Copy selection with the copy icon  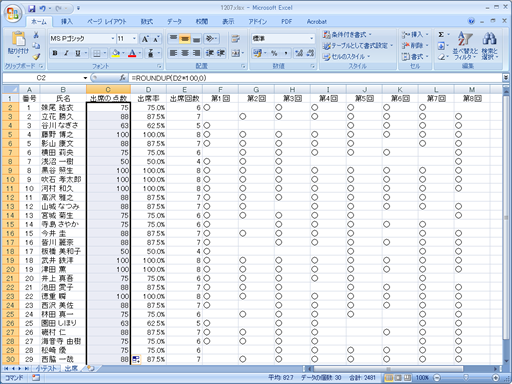pyautogui.click(x=36, y=46)
